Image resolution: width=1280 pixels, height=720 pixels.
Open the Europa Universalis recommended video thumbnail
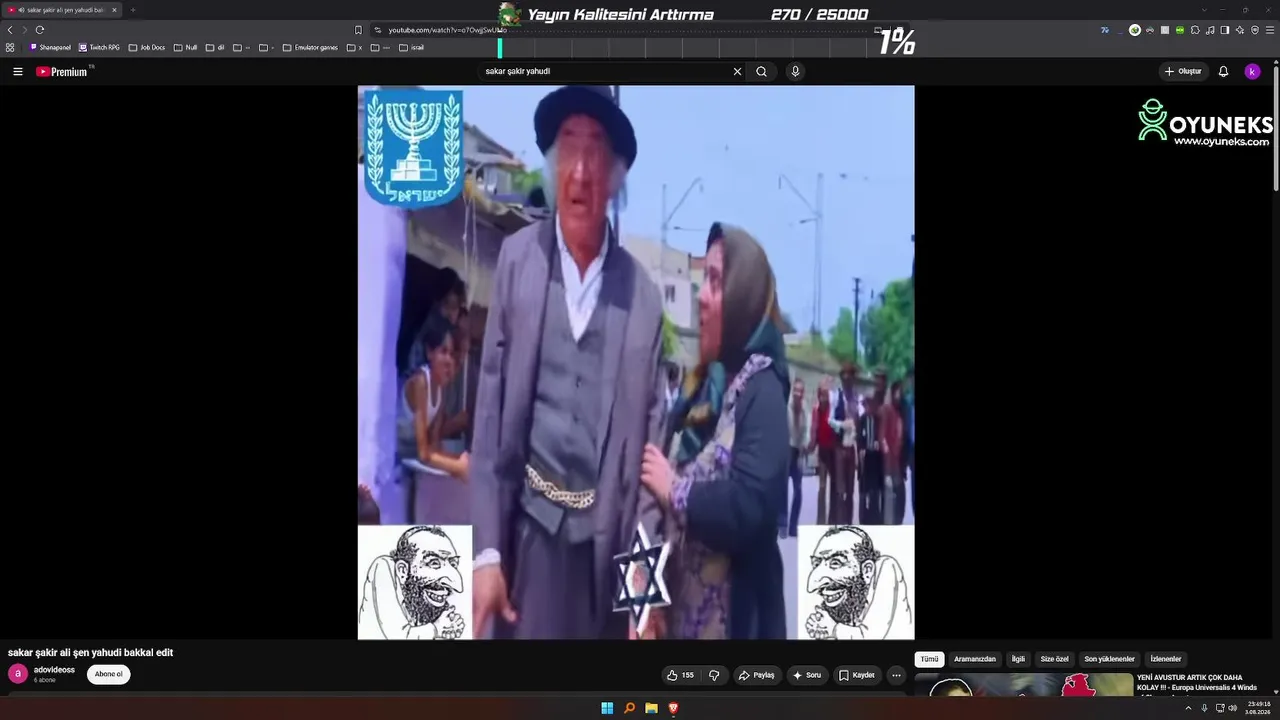(1024, 685)
